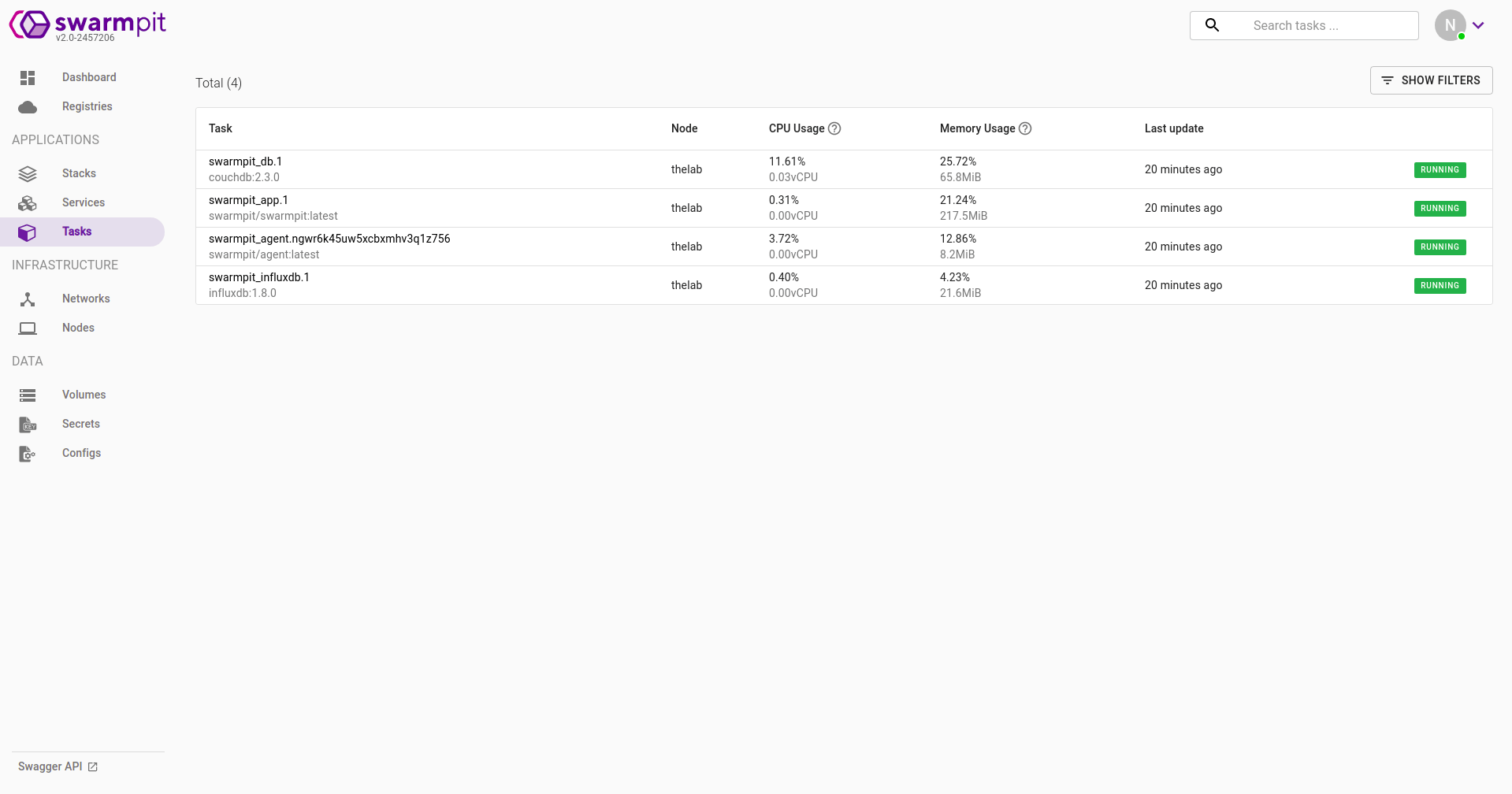Click the Configs gear file icon
The width and height of the screenshot is (1512, 794).
tap(28, 453)
